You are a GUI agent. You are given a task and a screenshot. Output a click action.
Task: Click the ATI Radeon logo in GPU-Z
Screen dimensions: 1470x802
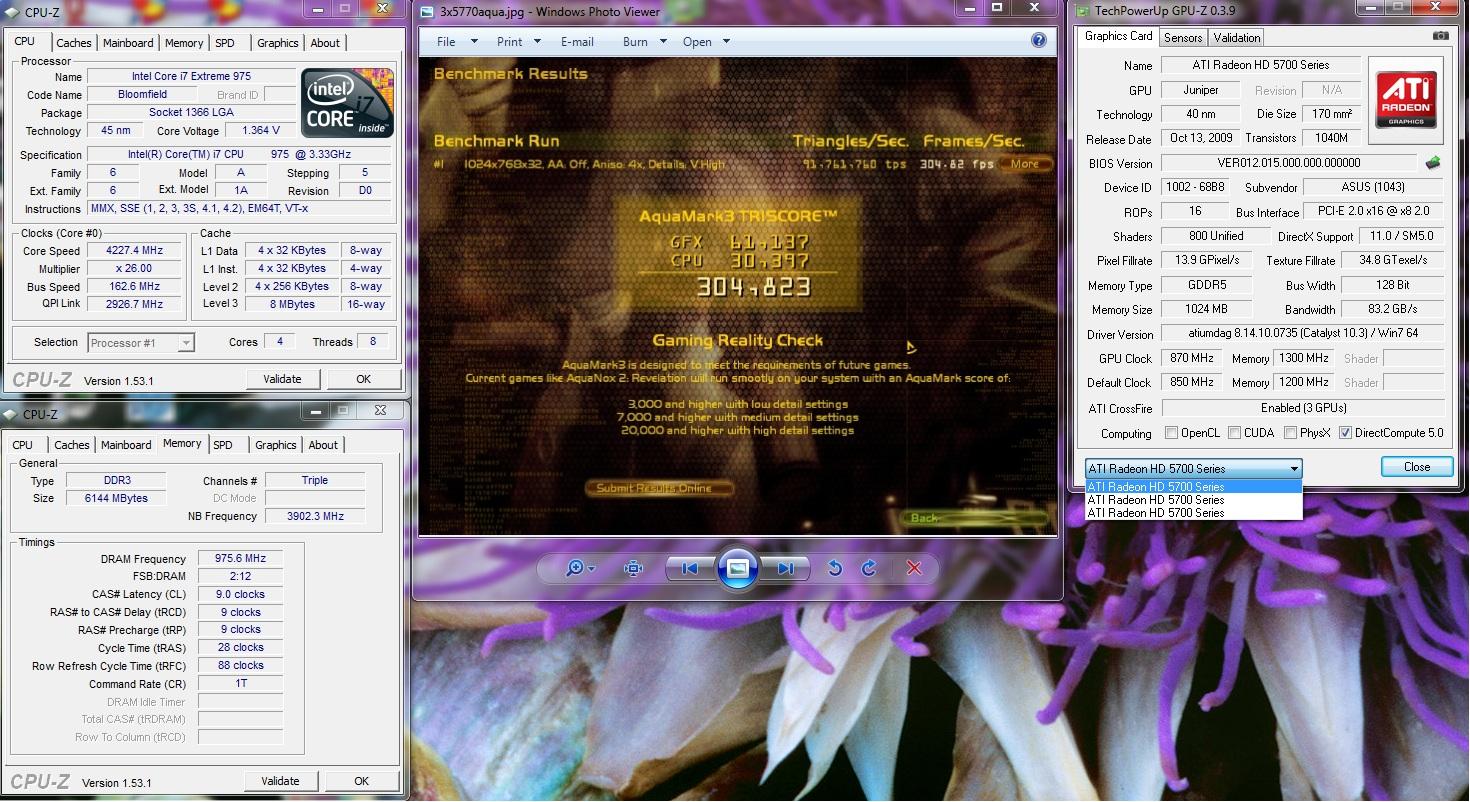[1408, 101]
